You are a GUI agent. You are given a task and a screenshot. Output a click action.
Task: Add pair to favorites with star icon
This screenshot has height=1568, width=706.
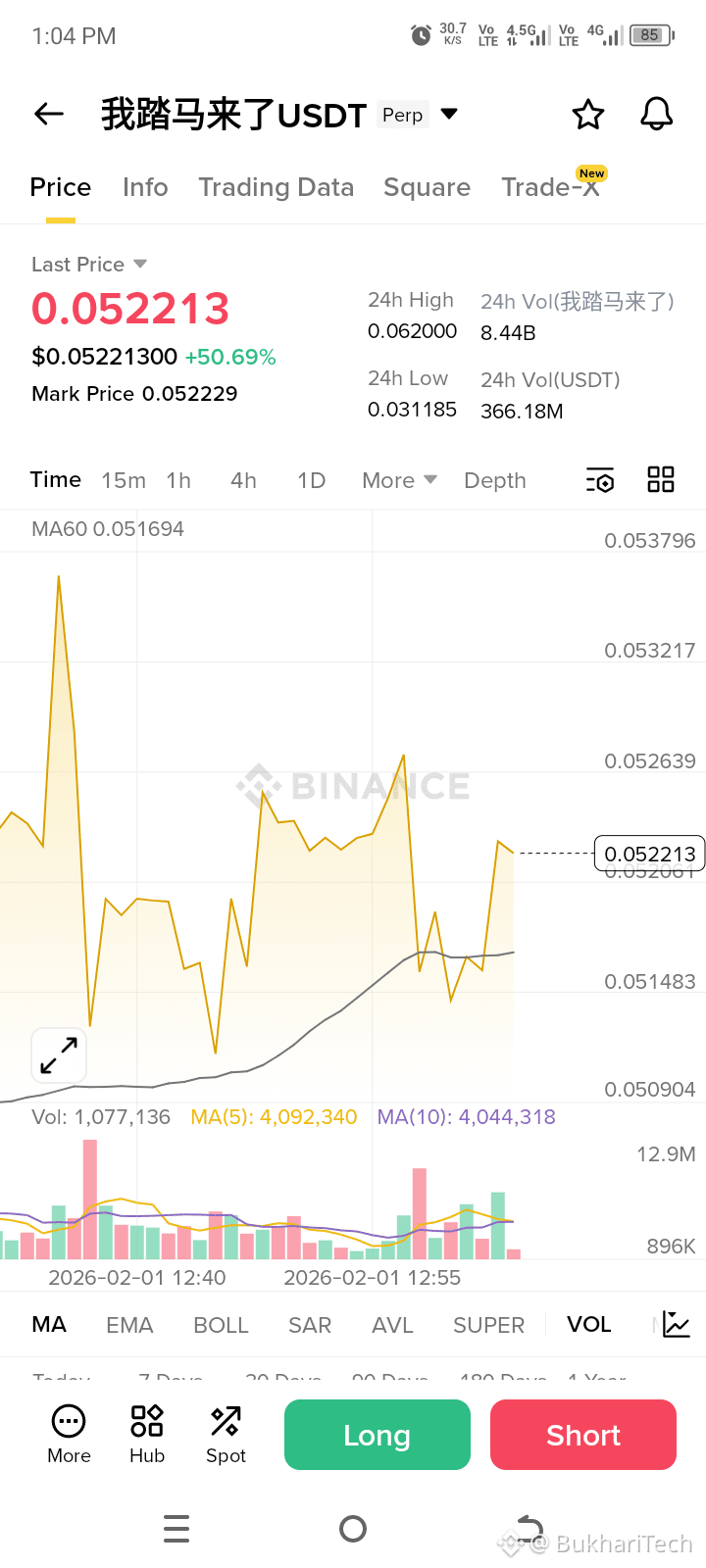[x=588, y=115]
